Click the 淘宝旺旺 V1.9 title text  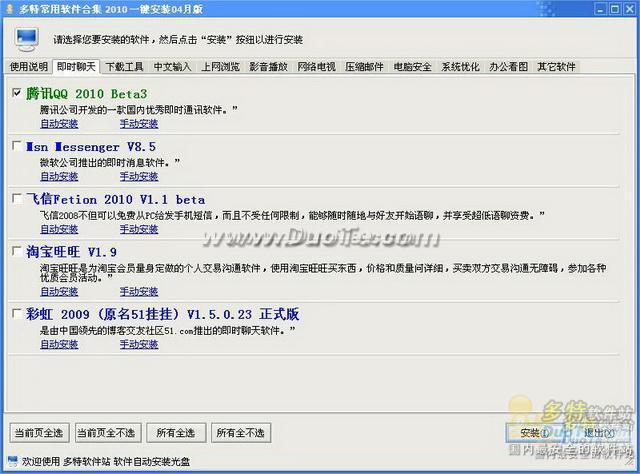pyautogui.click(x=71, y=252)
